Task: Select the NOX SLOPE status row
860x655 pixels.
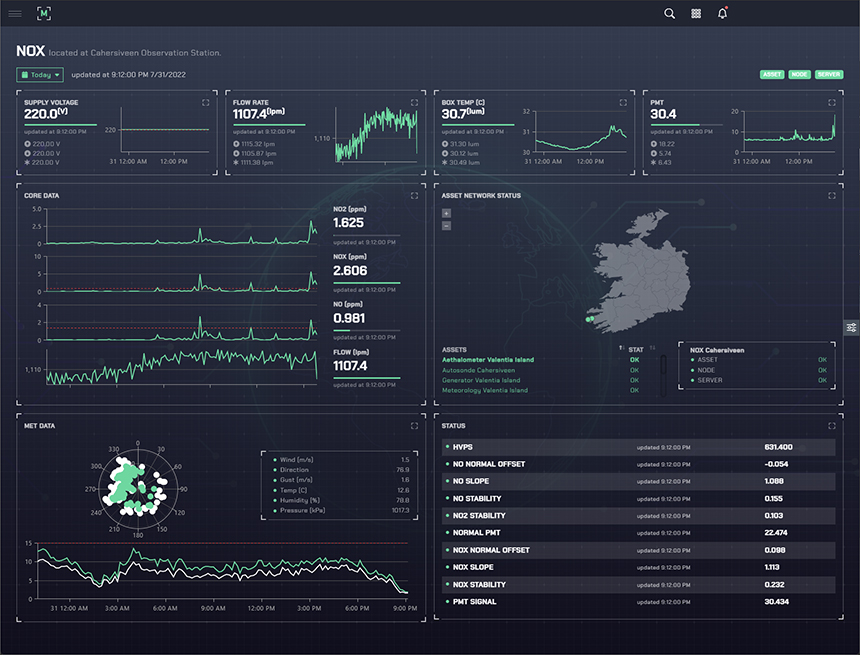Action: point(638,567)
